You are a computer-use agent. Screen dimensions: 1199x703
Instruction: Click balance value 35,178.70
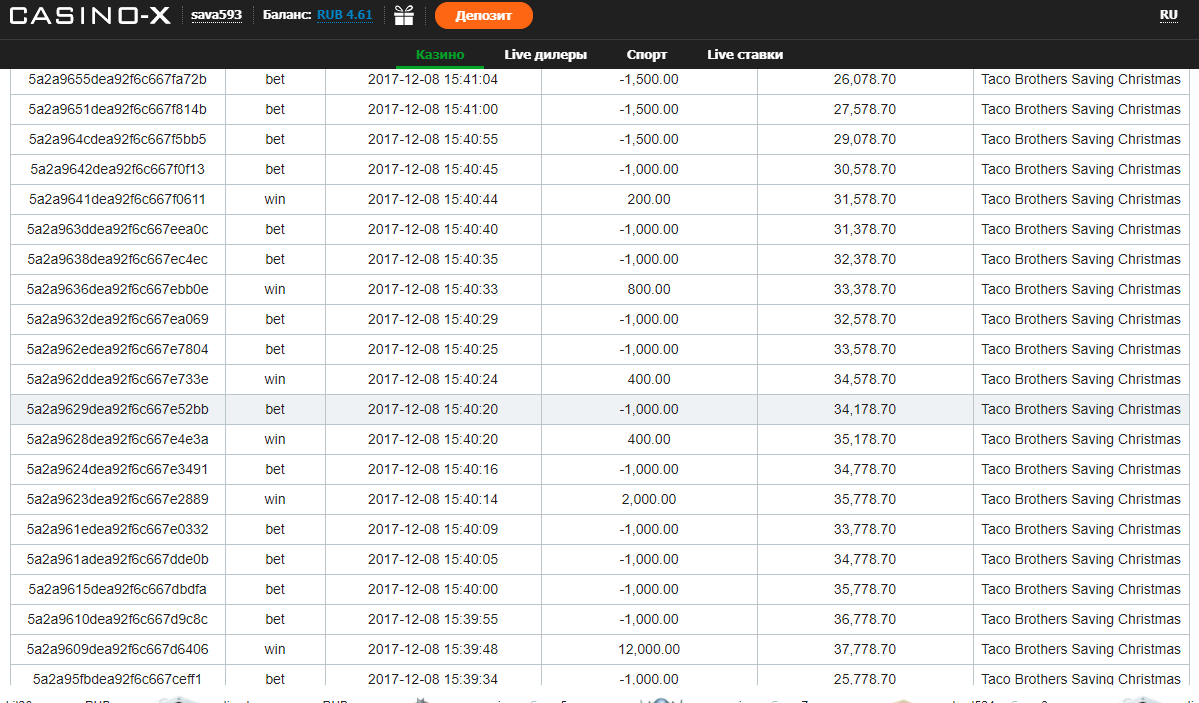(x=865, y=439)
